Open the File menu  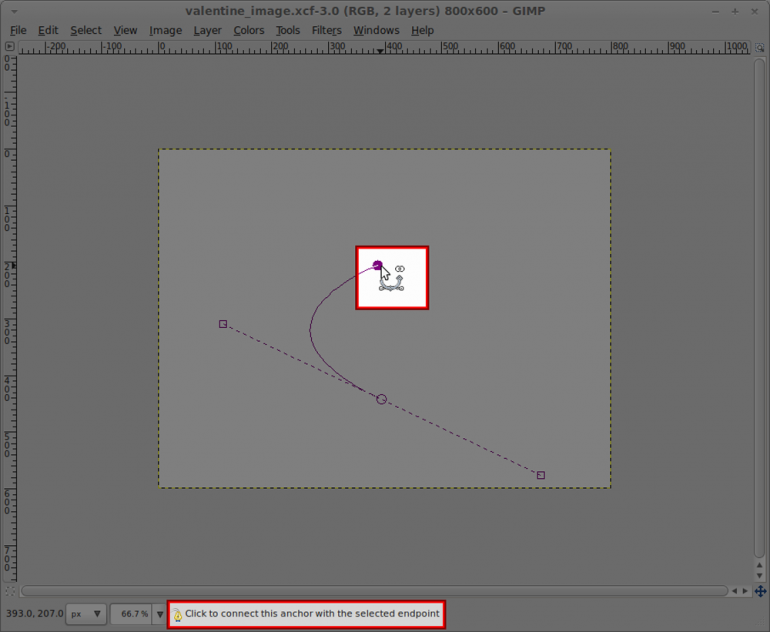pyautogui.click(x=18, y=30)
